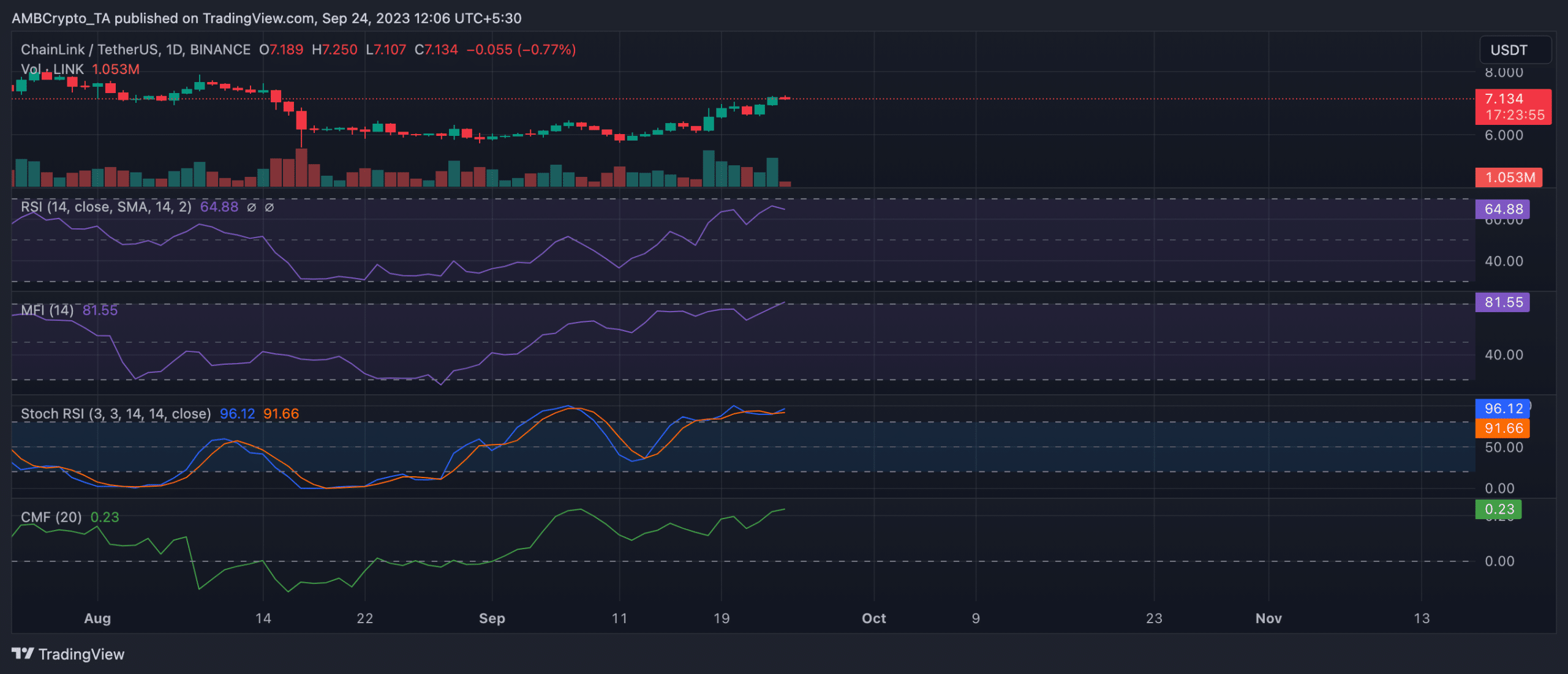The width and height of the screenshot is (1568, 674).
Task: Click the 19 date label on time axis
Action: pos(721,618)
